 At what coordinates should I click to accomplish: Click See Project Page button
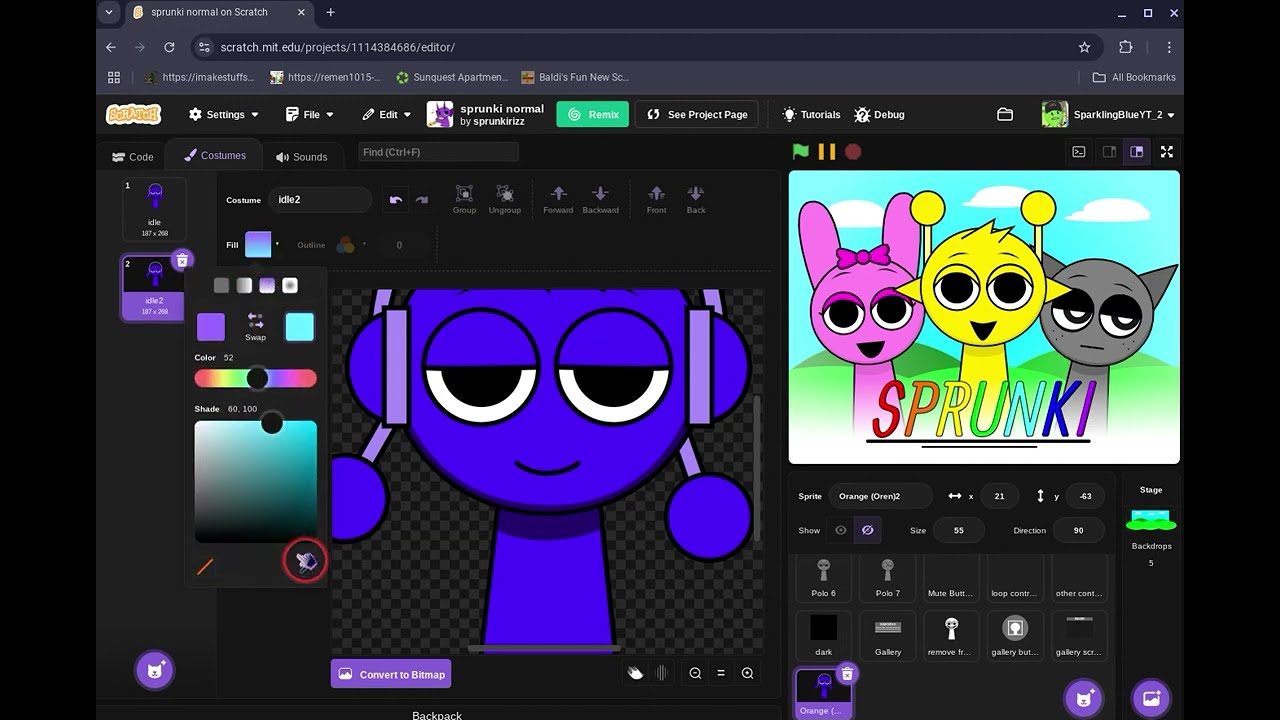pos(697,115)
